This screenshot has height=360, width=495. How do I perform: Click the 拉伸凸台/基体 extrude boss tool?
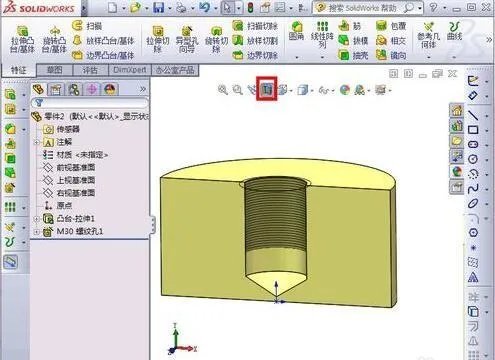(x=22, y=40)
